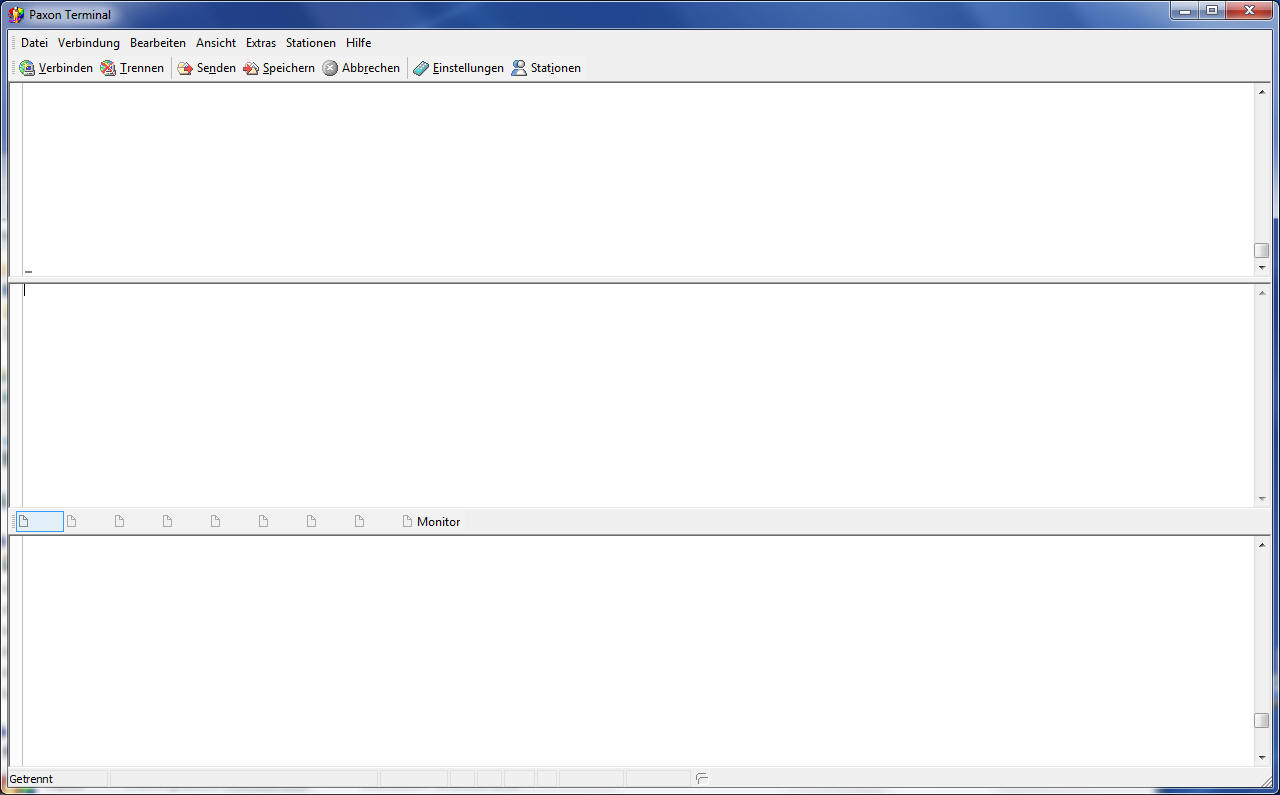This screenshot has width=1280, height=795.
Task: Click top pane scrollbar down arrow
Action: [x=1262, y=267]
